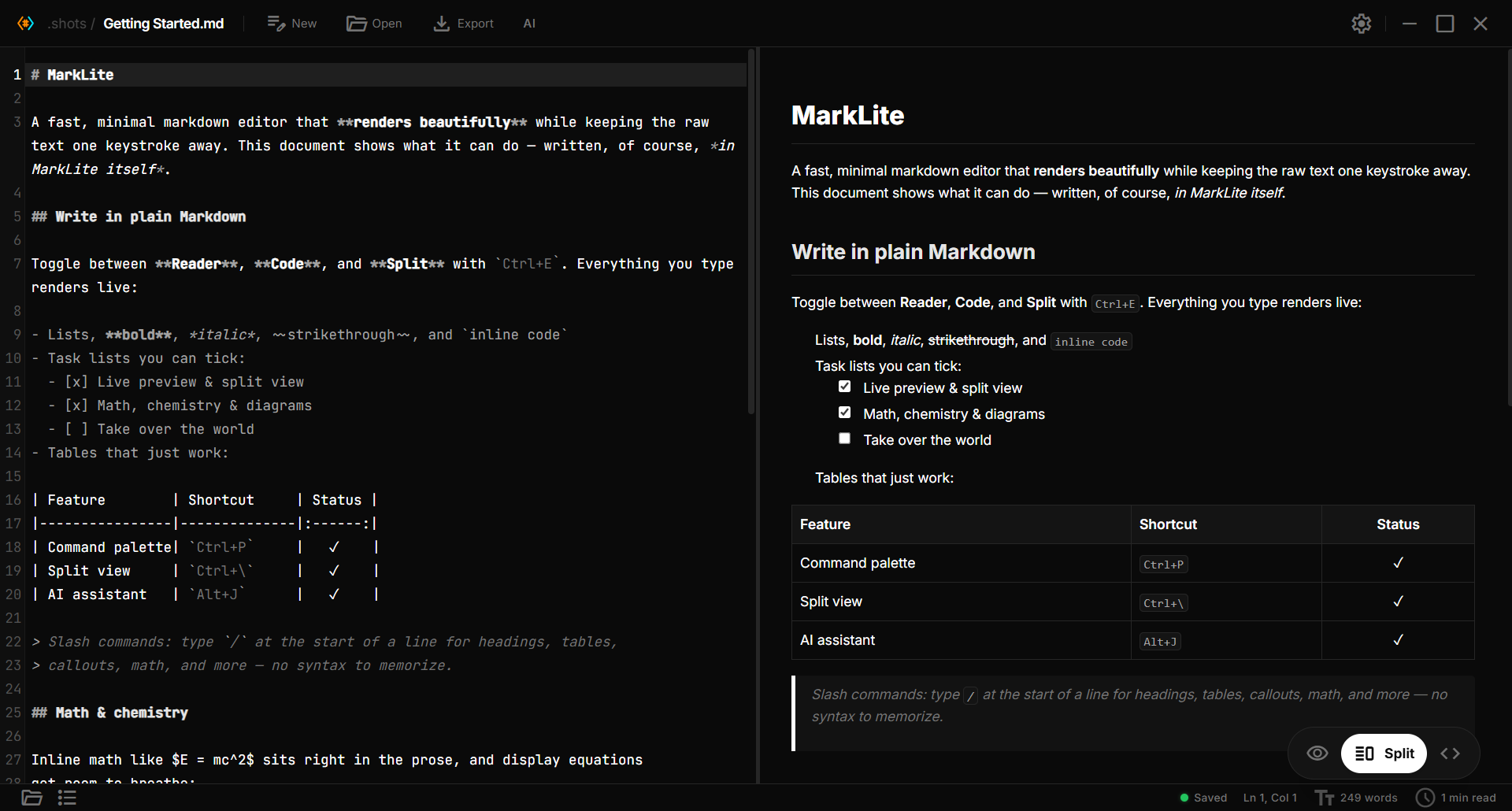The height and width of the screenshot is (811, 1512).
Task: Click the AI assistant table row
Action: click(1132, 640)
